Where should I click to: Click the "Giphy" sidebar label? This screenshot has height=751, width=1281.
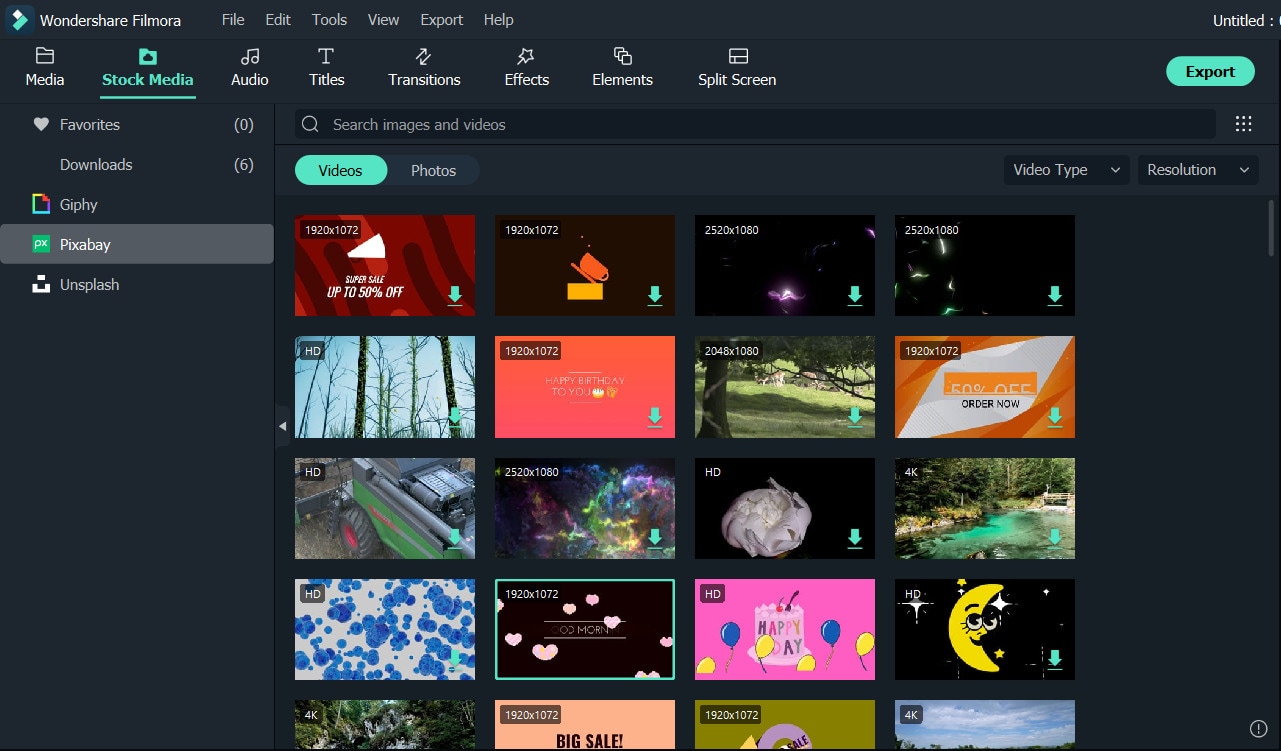click(79, 205)
